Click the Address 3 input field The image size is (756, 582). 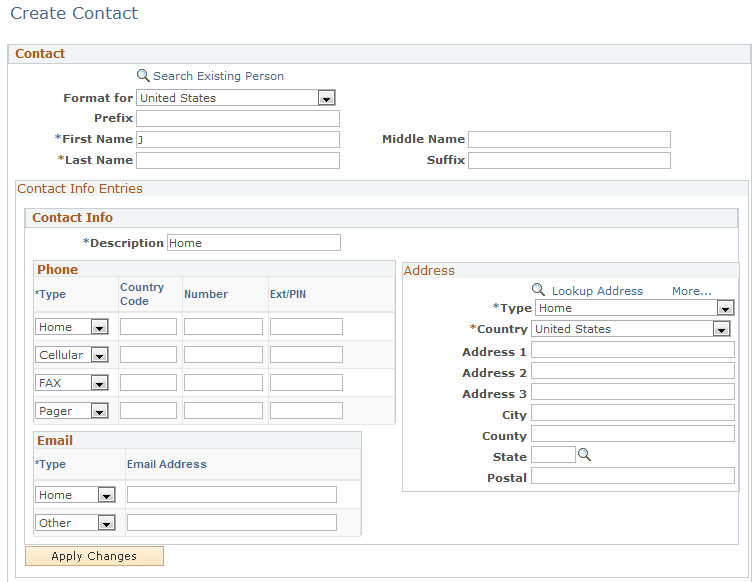(x=633, y=392)
